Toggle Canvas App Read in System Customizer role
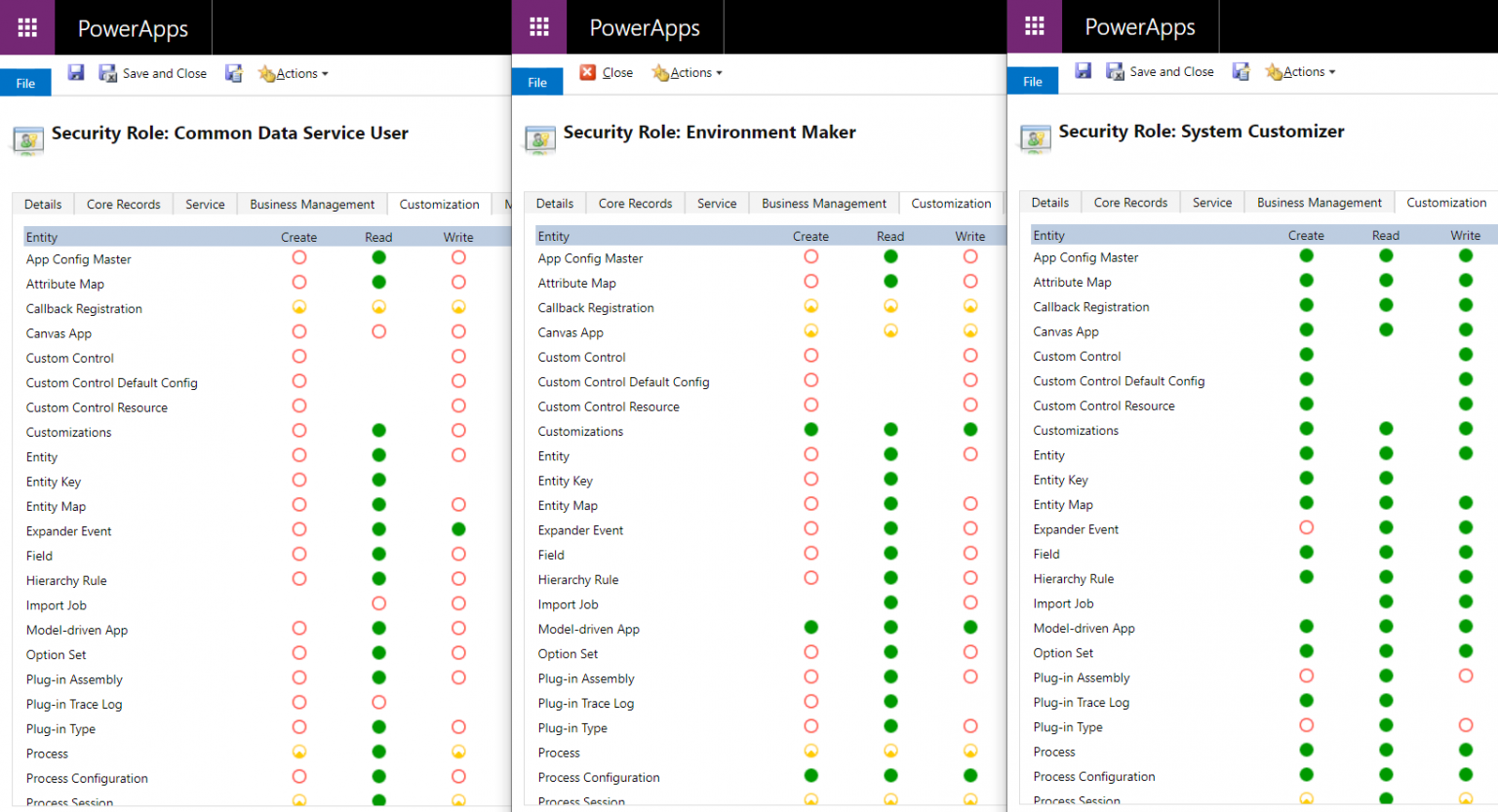 (x=1386, y=329)
